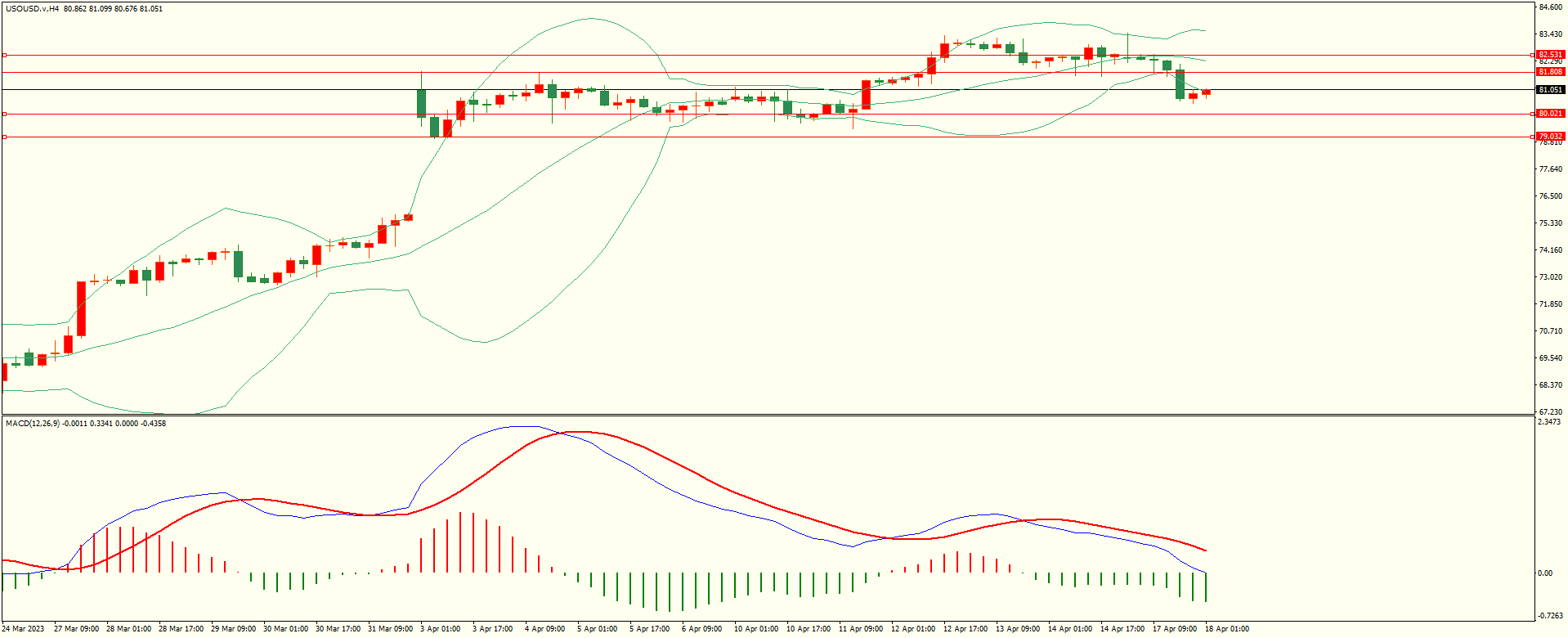Click the 68.370 price scale value
Viewport: 1568px width, 638px height.
coord(1550,385)
